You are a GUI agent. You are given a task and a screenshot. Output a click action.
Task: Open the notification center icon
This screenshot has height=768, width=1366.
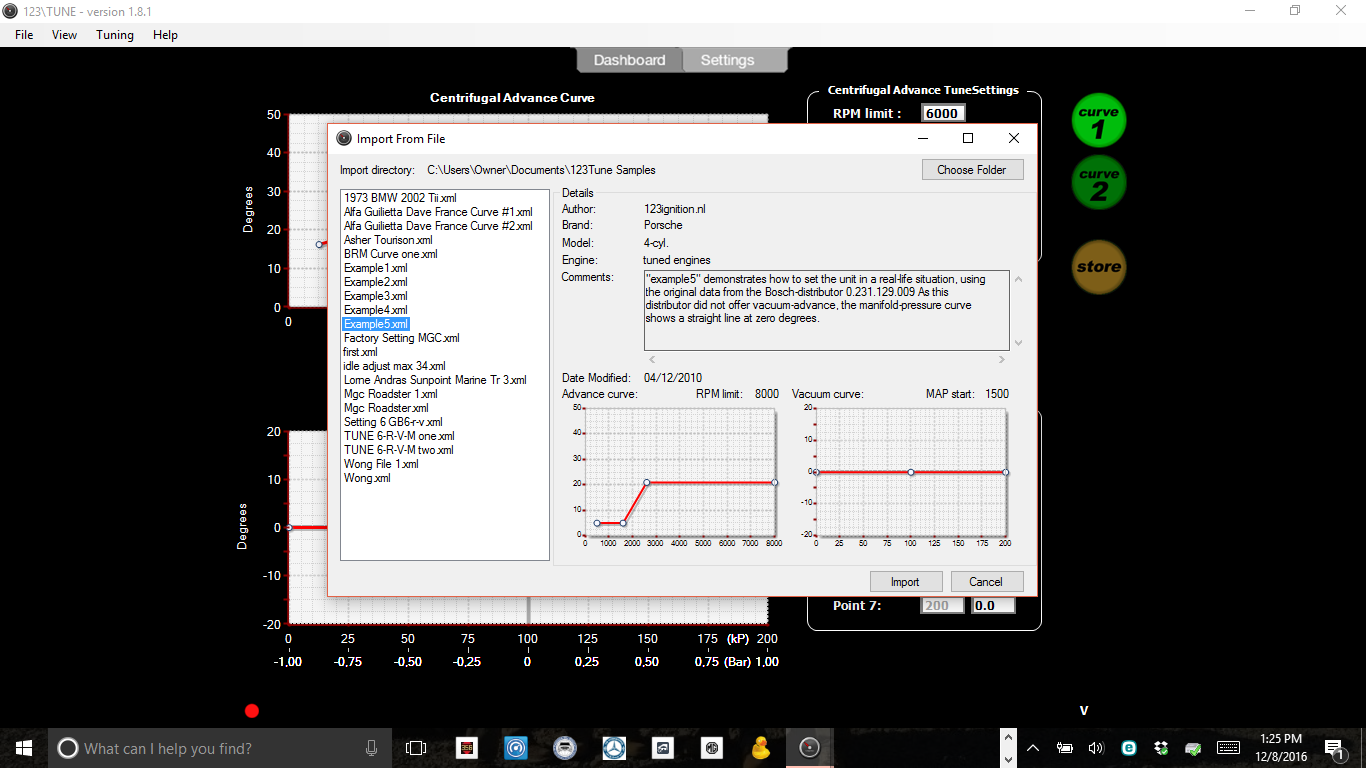tap(1335, 748)
